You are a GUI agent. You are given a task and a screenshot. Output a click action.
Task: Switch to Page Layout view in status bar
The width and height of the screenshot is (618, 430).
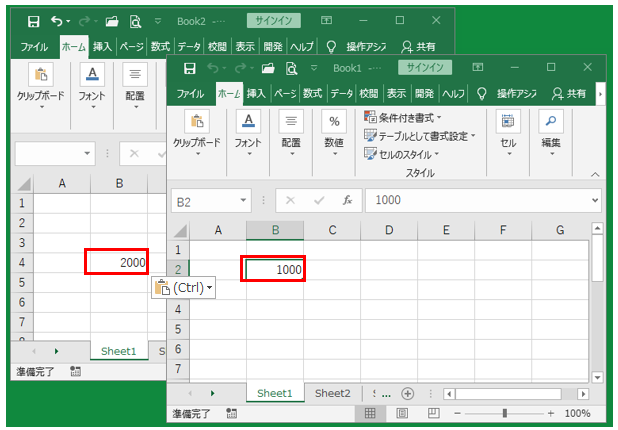click(402, 413)
